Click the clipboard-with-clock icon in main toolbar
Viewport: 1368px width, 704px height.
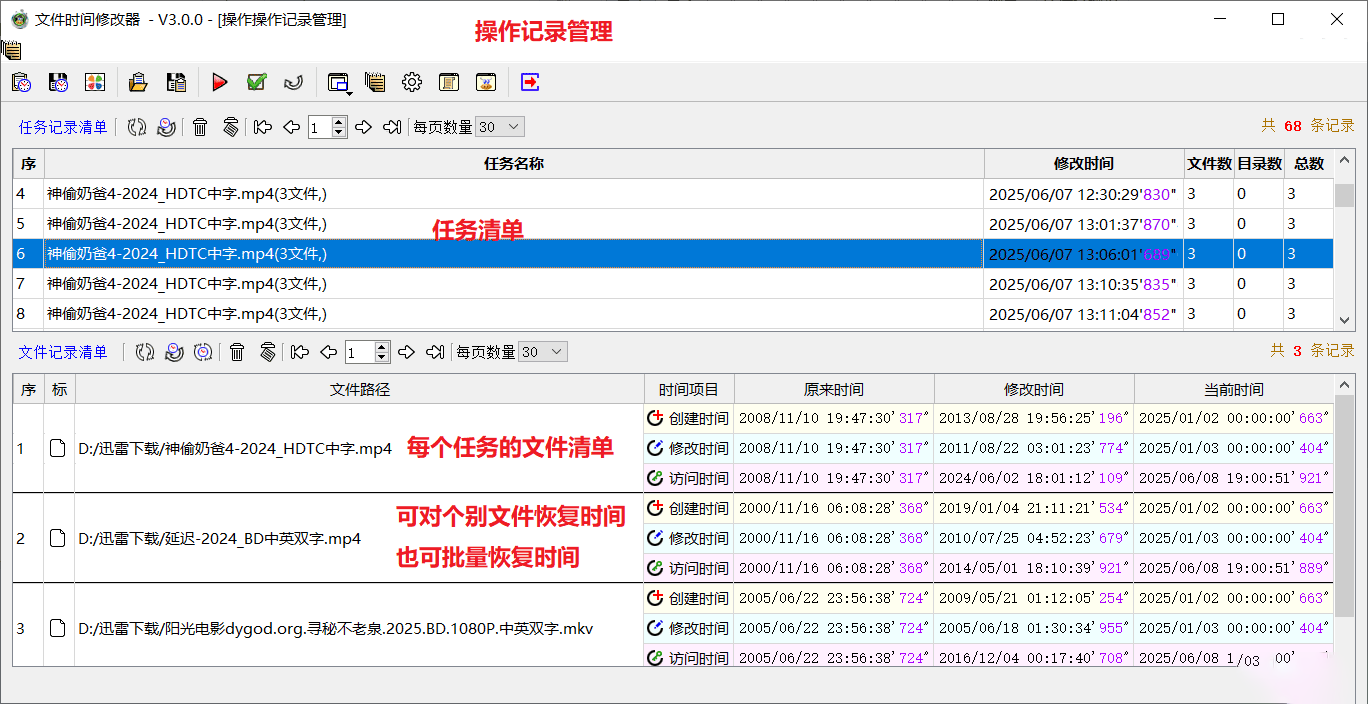[x=22, y=82]
